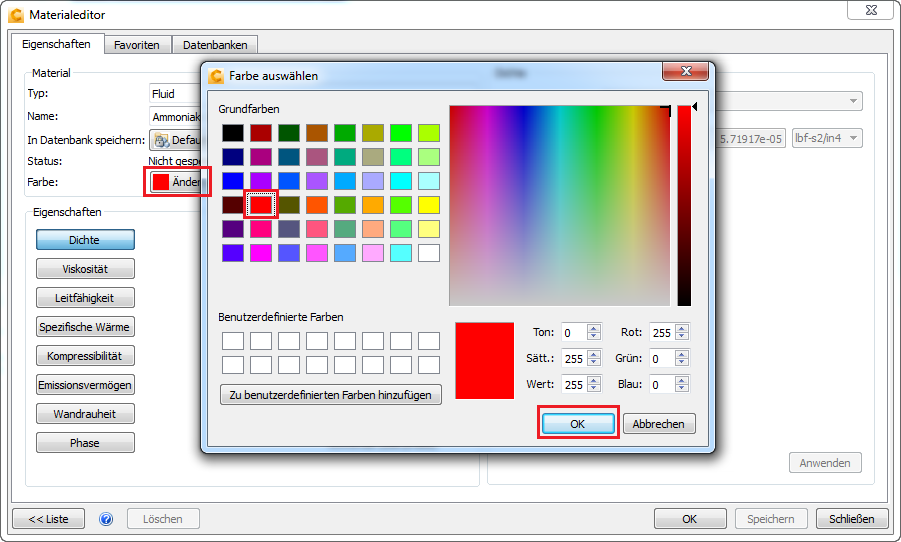The image size is (901, 542).
Task: Open the Viskosität property
Action: coord(85,268)
